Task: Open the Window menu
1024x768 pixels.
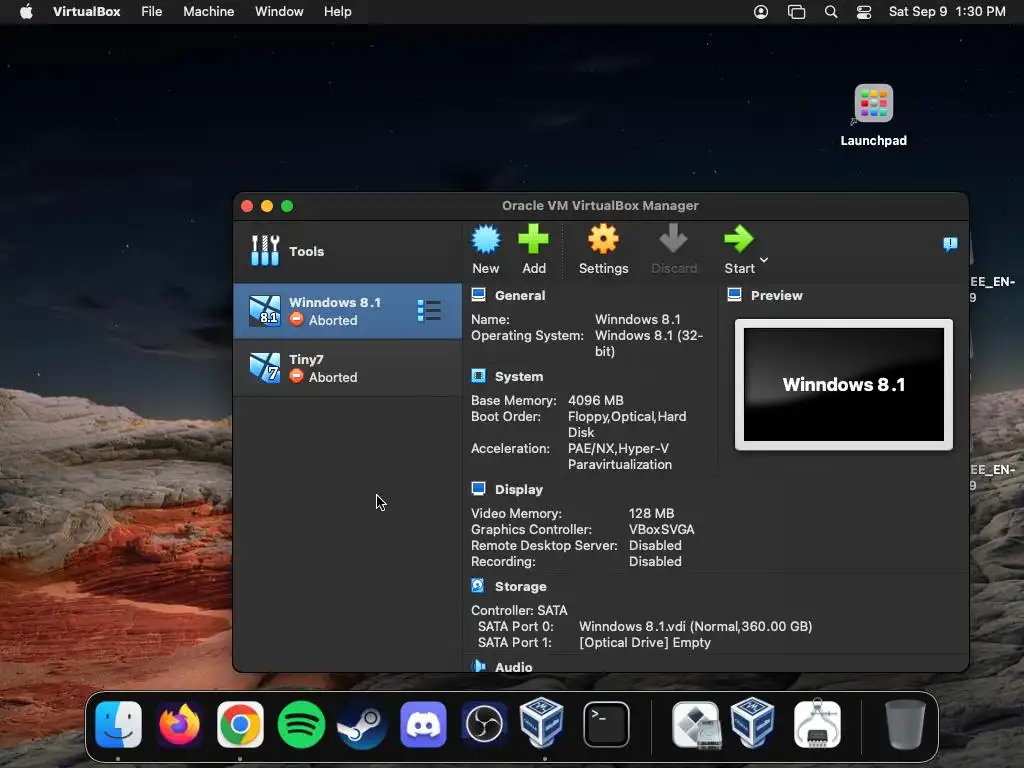Action: click(x=279, y=12)
